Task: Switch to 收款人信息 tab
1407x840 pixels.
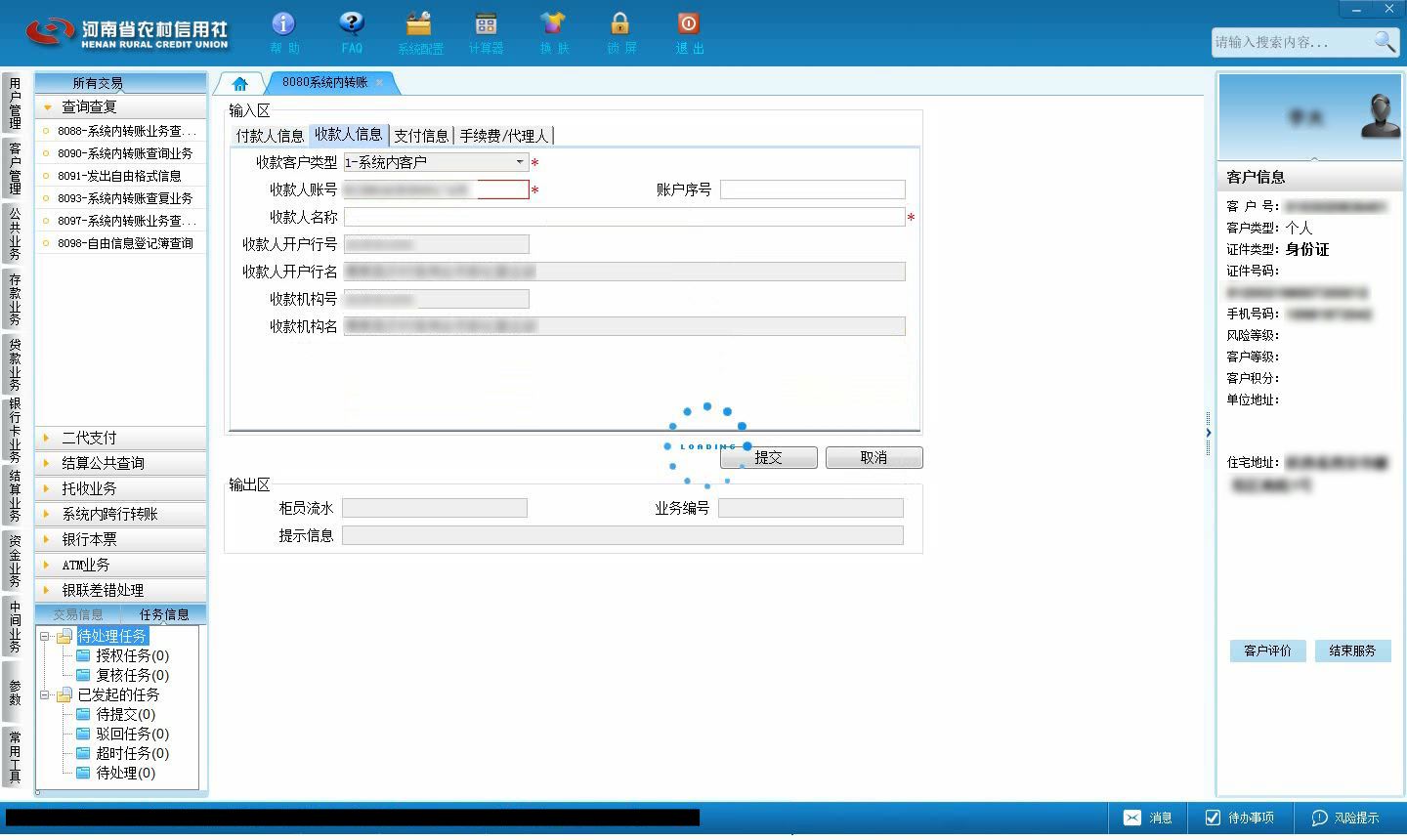Action: click(x=349, y=135)
